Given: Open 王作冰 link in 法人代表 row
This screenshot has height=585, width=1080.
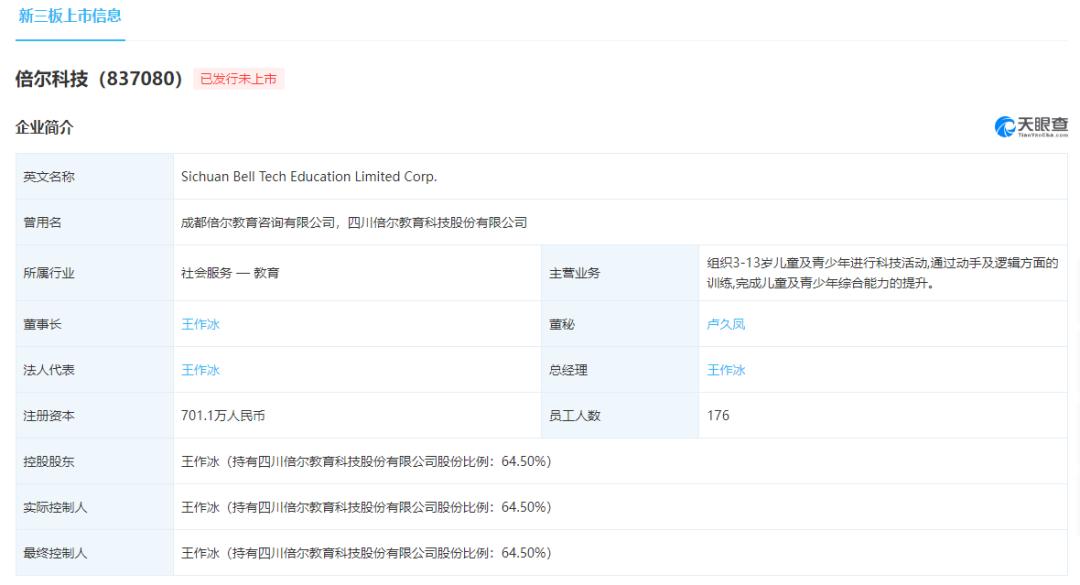Looking at the screenshot, I should [200, 370].
